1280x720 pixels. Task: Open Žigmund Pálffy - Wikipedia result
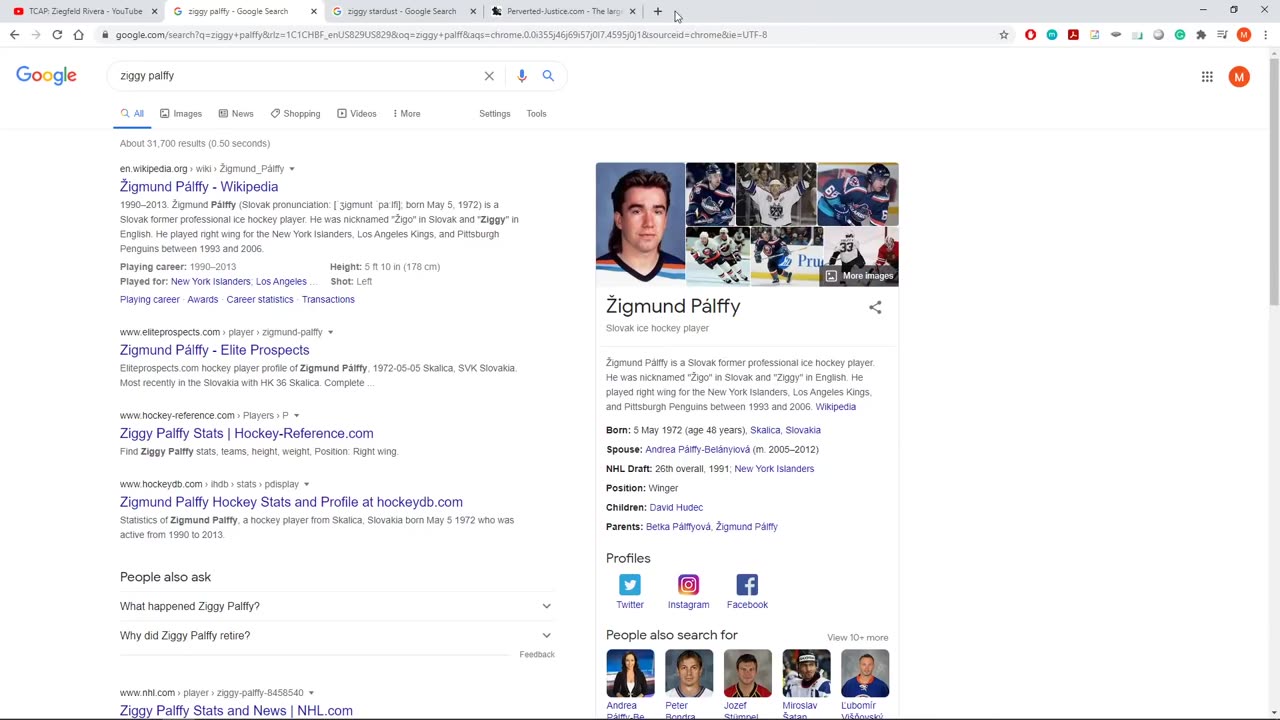[x=199, y=187]
